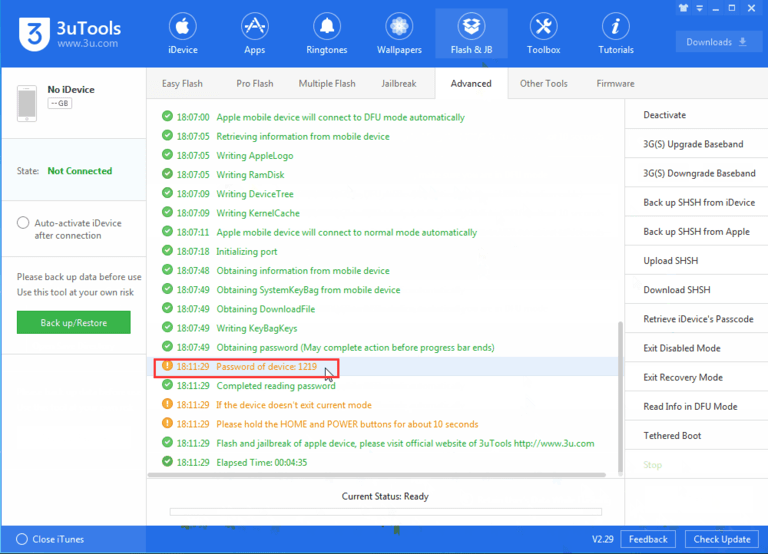Viewport: 768px width, 554px height.
Task: Select log row 'Password of device: 1219'
Action: coord(384,366)
